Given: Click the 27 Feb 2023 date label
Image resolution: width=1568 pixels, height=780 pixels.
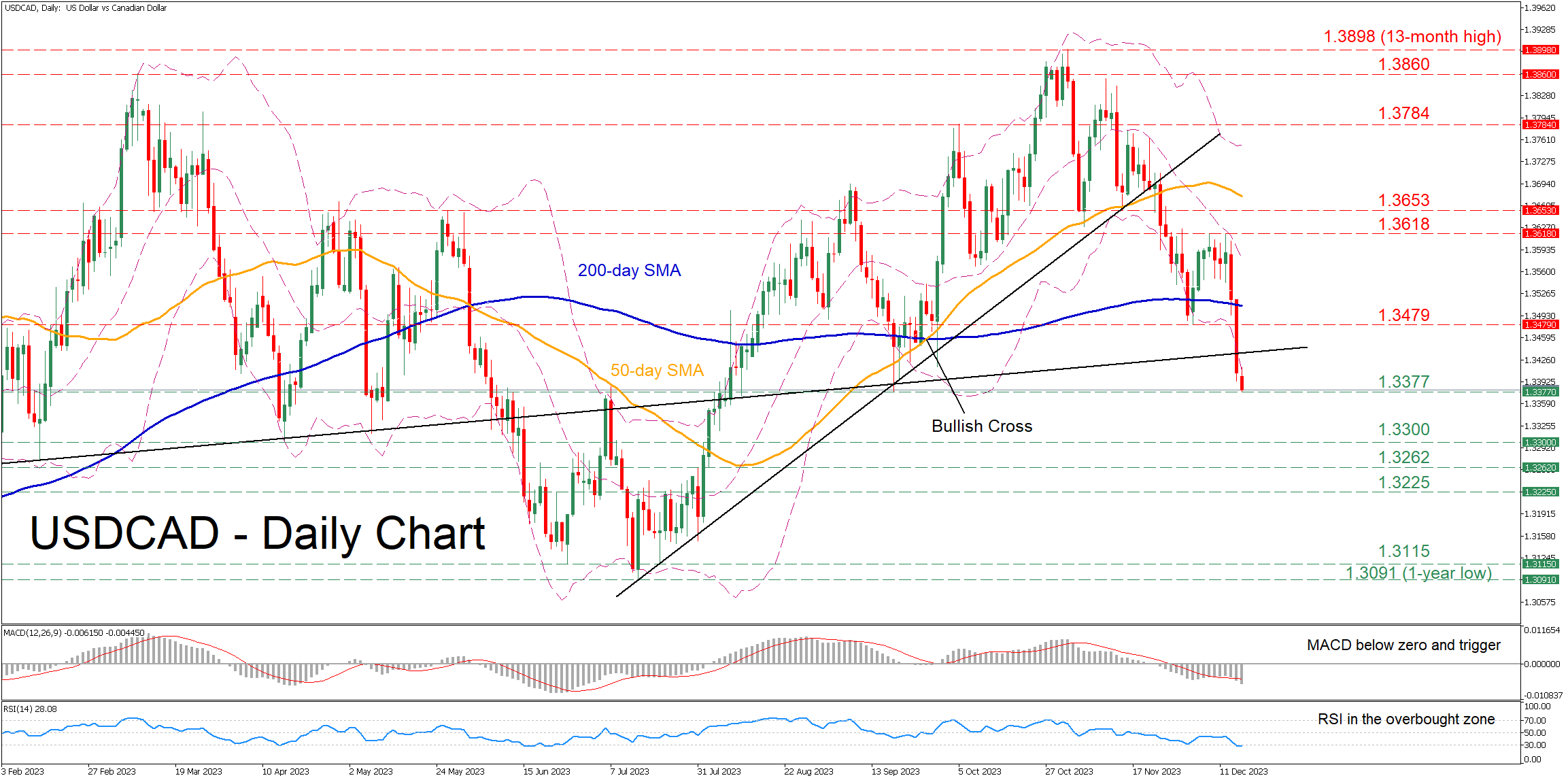Looking at the screenshot, I should [x=112, y=772].
